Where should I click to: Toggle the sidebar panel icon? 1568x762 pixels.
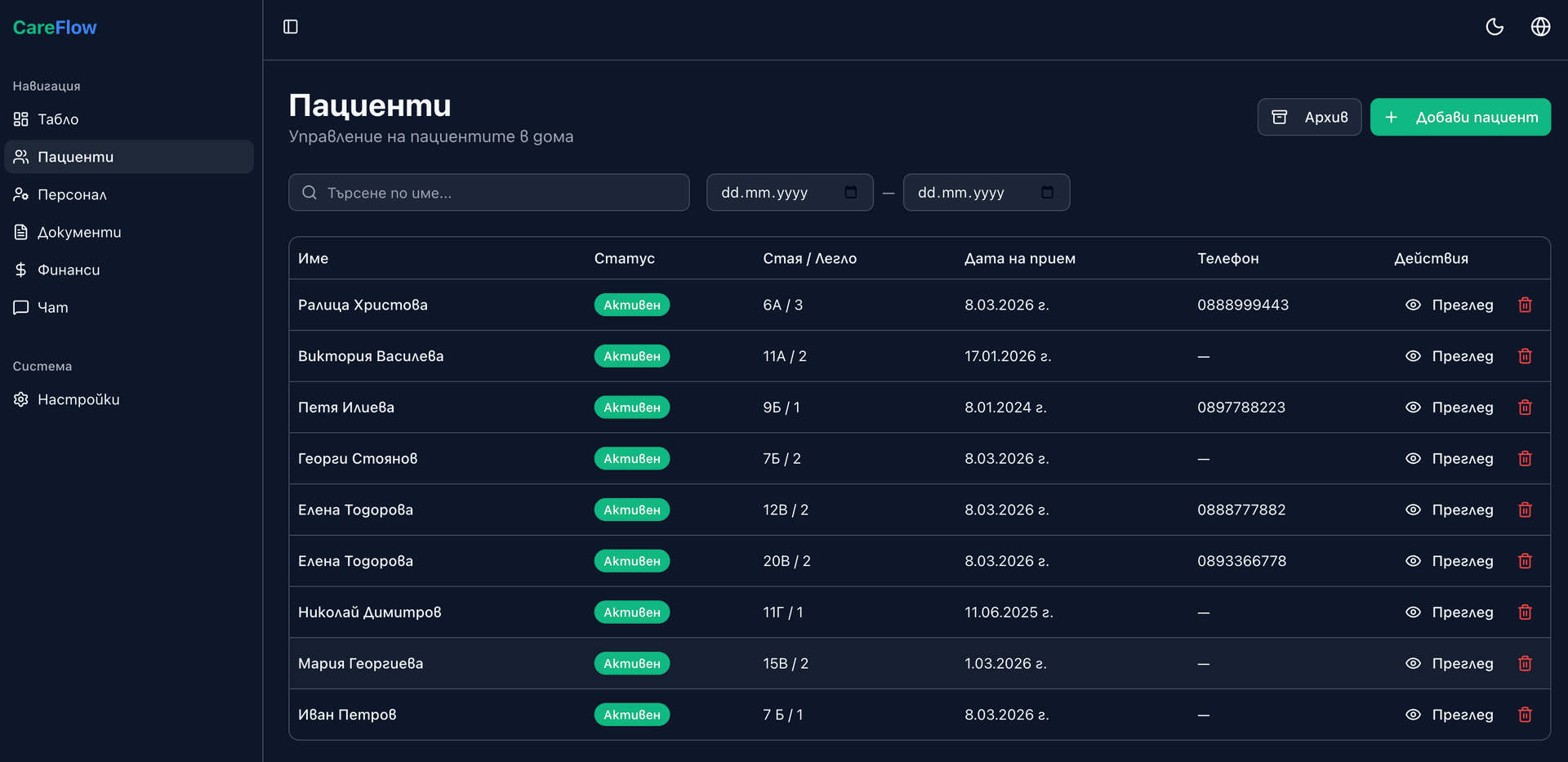coord(290,27)
